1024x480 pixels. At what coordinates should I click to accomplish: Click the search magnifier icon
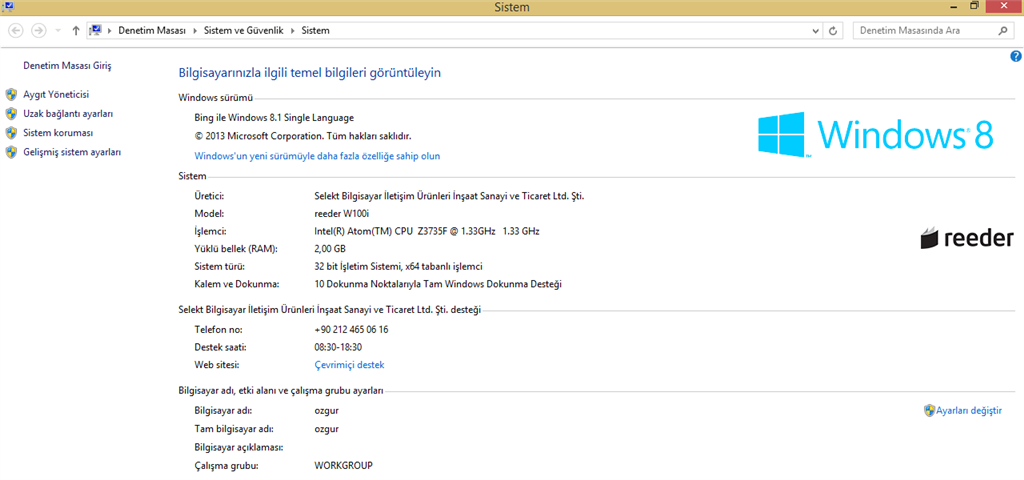(x=1002, y=31)
